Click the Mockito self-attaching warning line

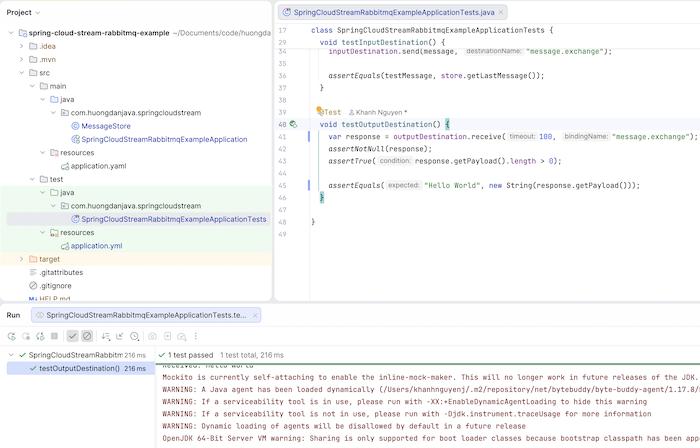(429, 377)
